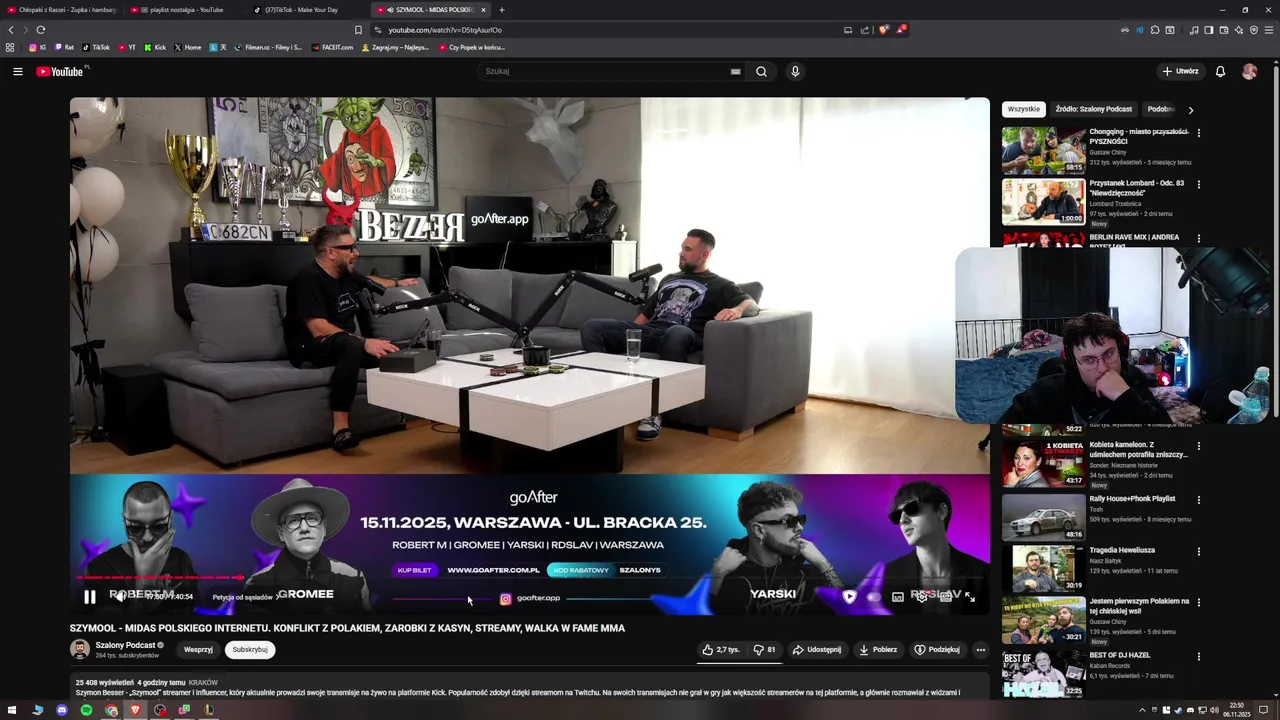The width and height of the screenshot is (1280, 720).
Task: Go to the YouTube home logo
Action: [62, 72]
